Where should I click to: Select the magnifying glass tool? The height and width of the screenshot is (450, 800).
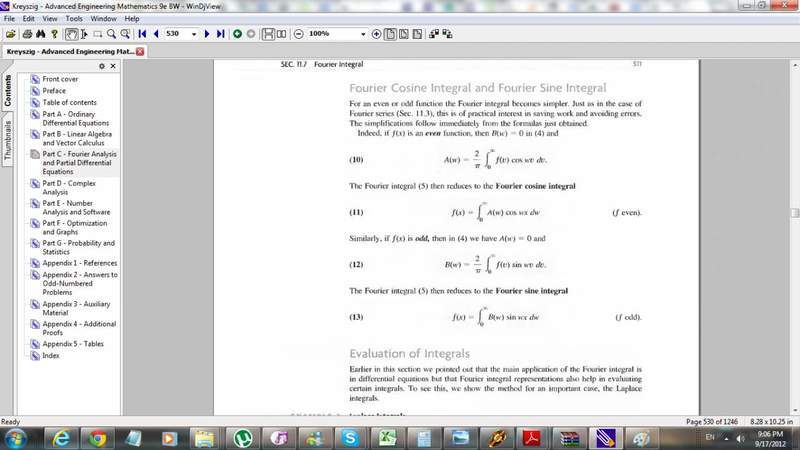[111, 34]
